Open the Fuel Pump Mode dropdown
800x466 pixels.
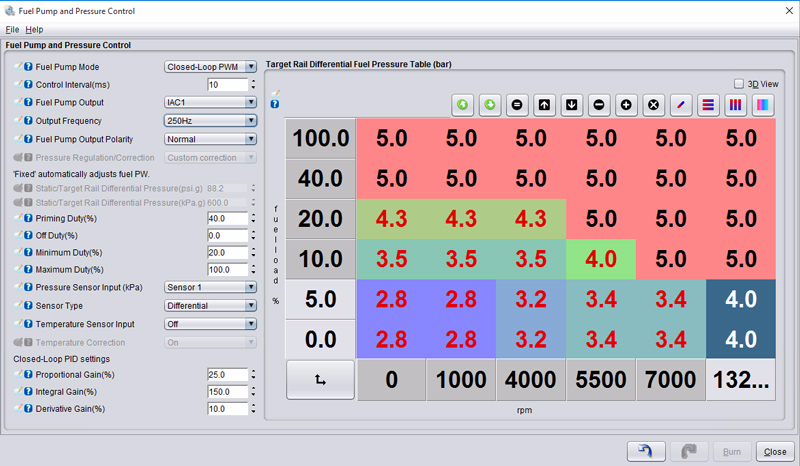[210, 67]
